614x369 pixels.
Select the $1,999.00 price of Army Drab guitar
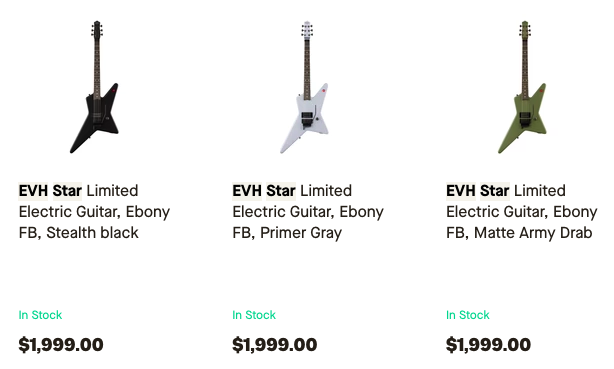click(x=489, y=345)
